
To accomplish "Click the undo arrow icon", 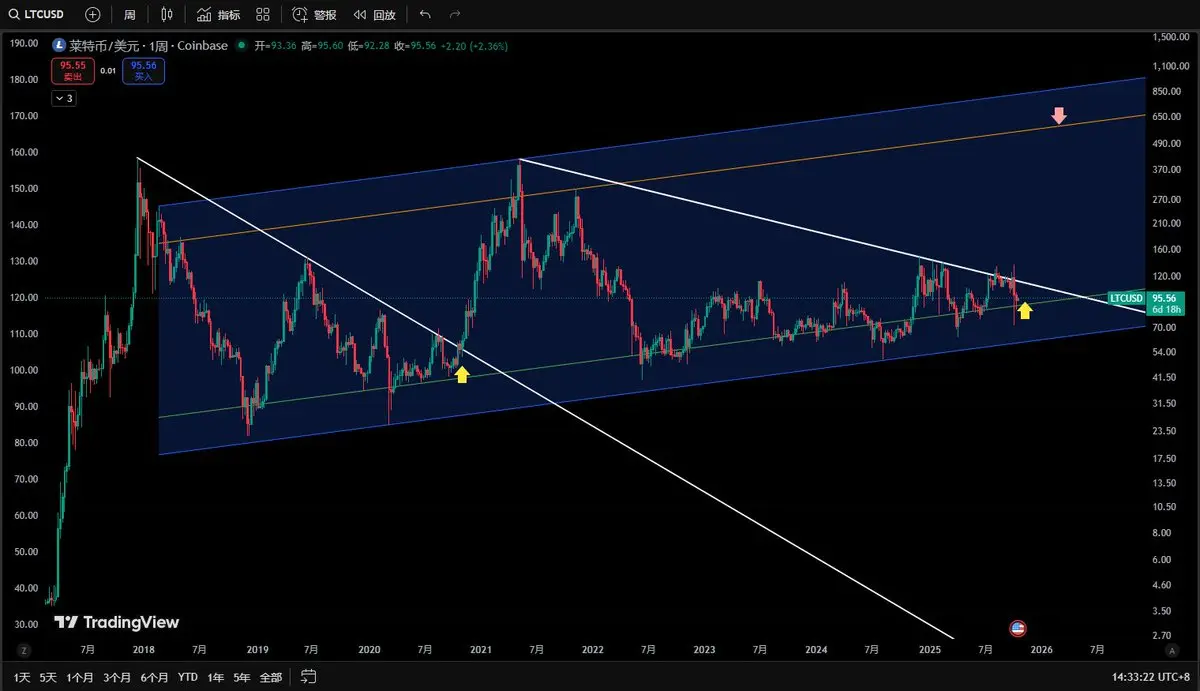I will click(x=426, y=15).
